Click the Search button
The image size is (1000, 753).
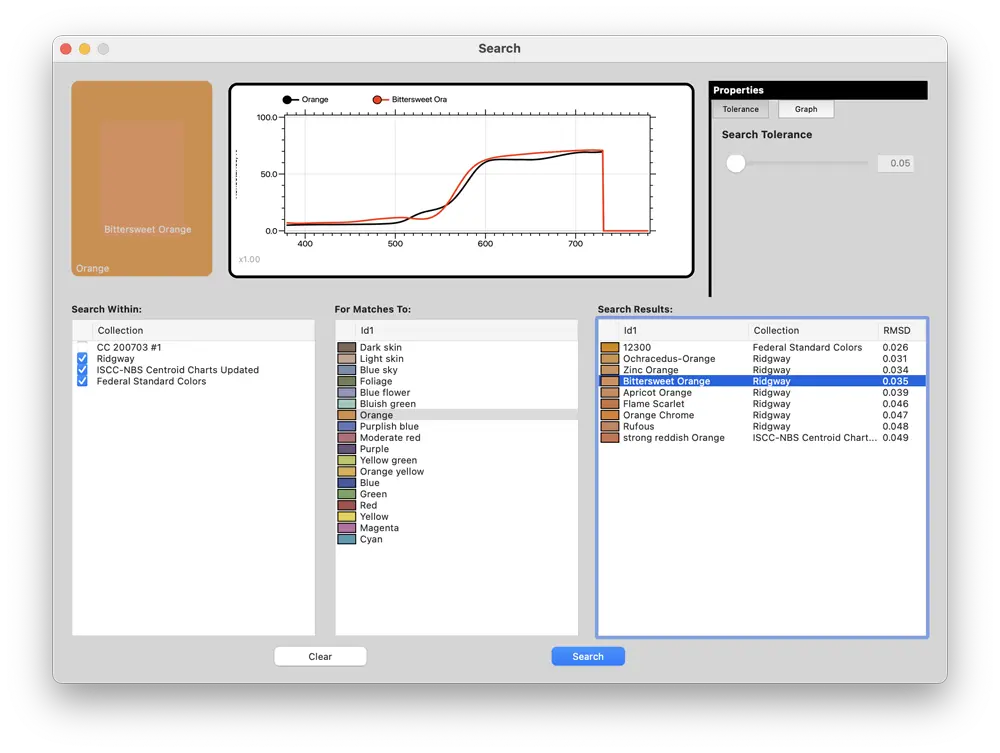tap(588, 656)
